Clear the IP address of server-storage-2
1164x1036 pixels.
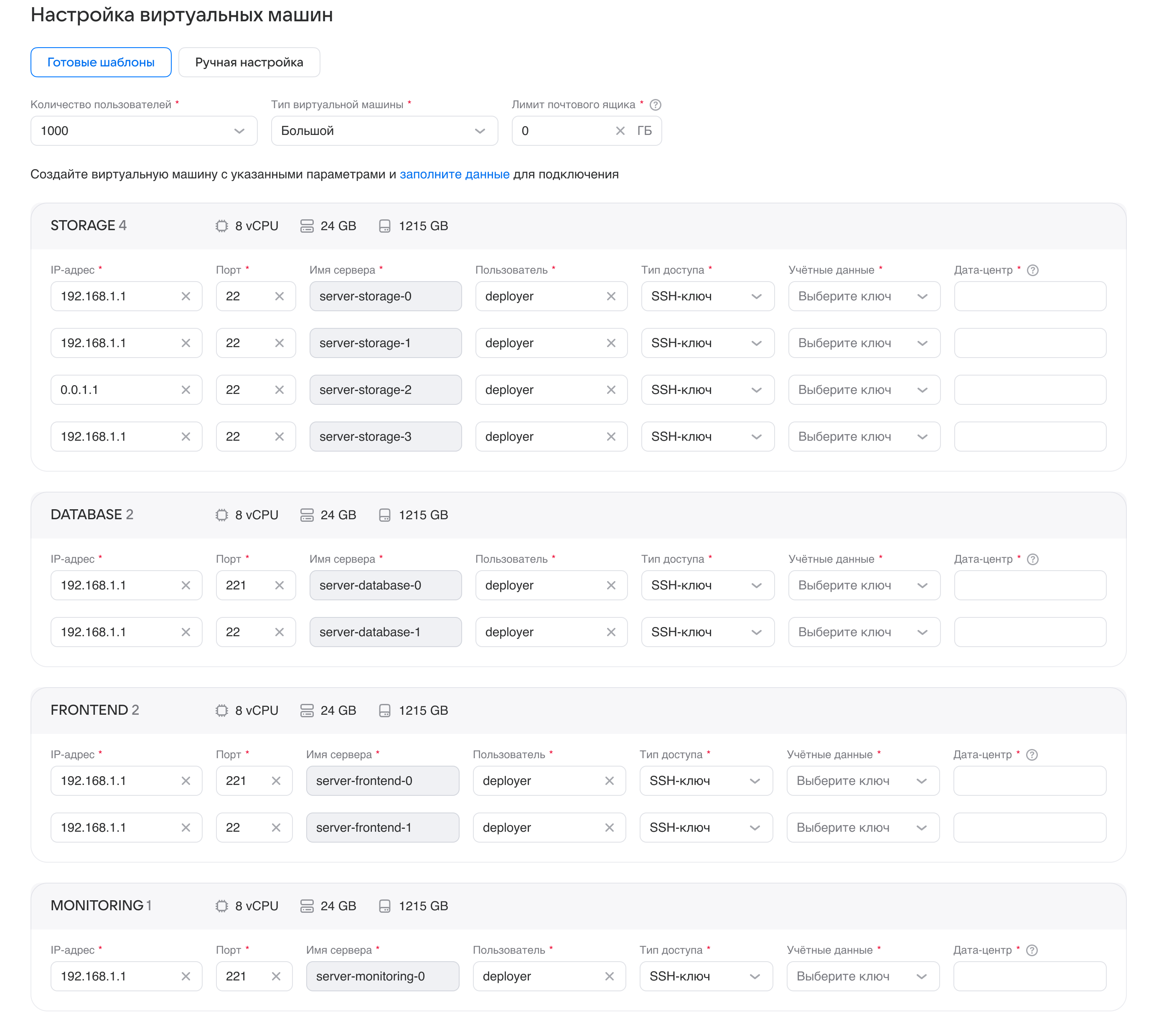point(186,390)
